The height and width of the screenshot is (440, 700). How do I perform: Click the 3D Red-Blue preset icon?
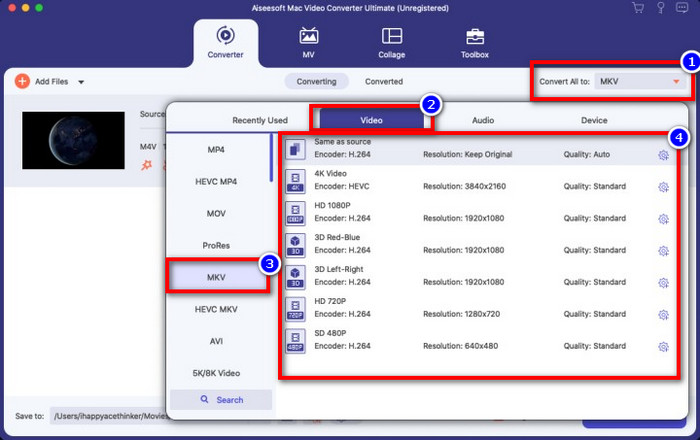[x=295, y=245]
